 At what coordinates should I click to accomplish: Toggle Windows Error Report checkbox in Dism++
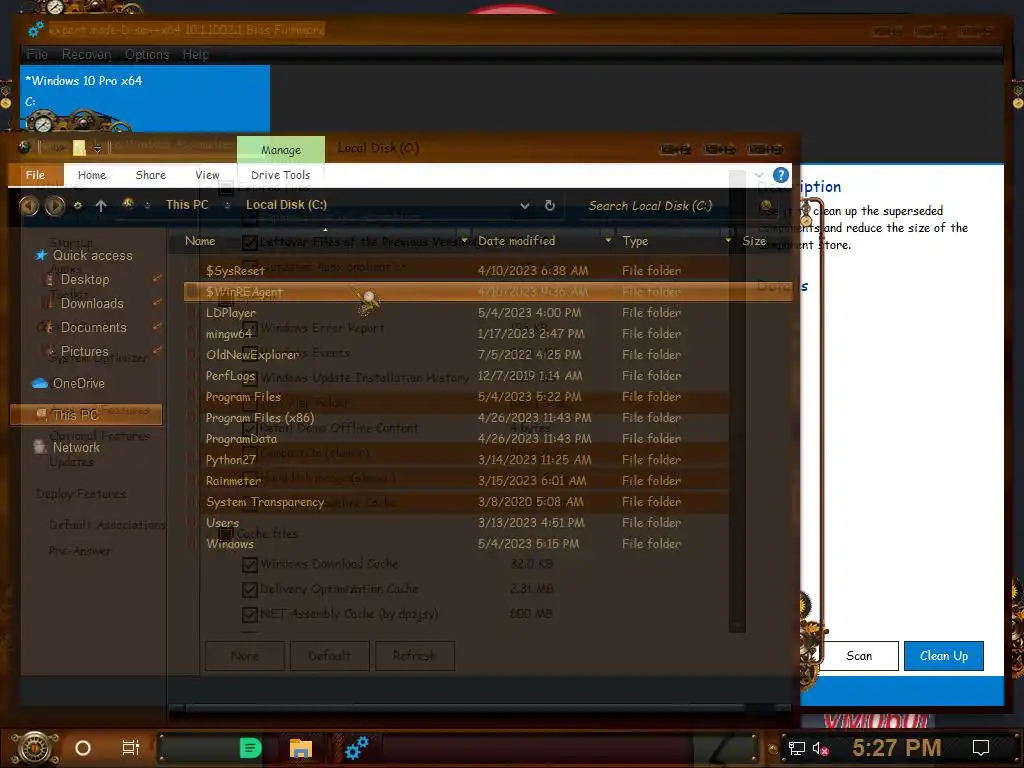[x=249, y=328]
